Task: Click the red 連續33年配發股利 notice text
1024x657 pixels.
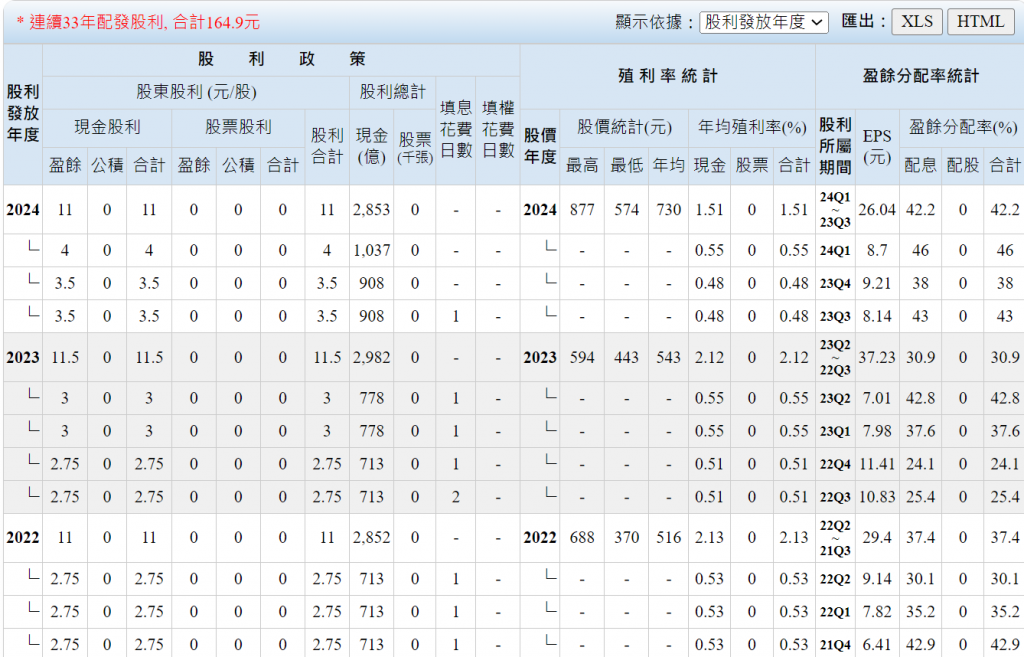Action: click(x=138, y=21)
